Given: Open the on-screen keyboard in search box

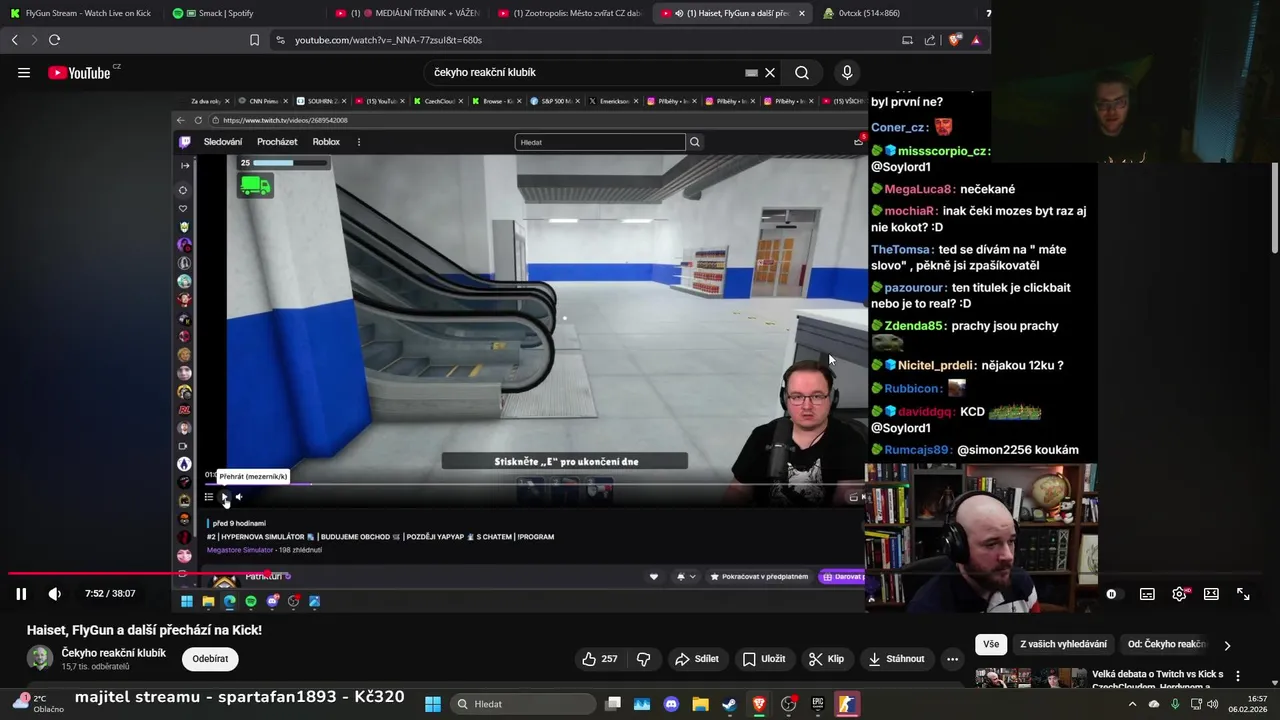Looking at the screenshot, I should pos(751,72).
